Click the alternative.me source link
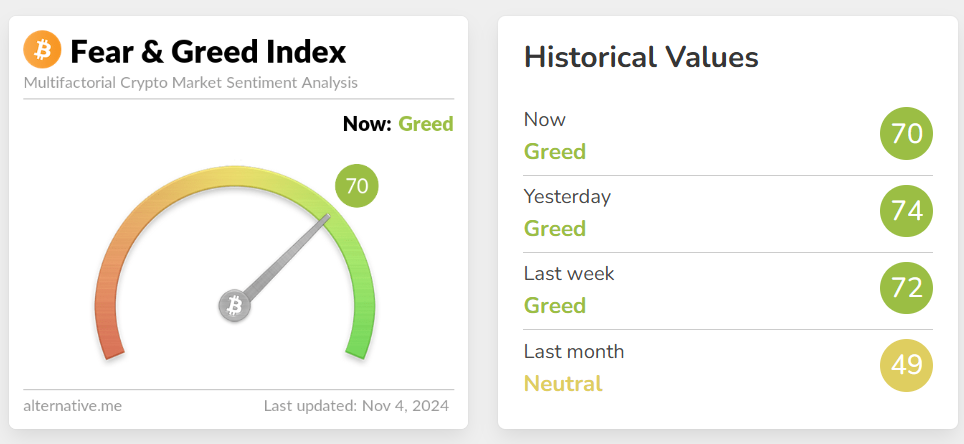964x444 pixels. pos(72,406)
